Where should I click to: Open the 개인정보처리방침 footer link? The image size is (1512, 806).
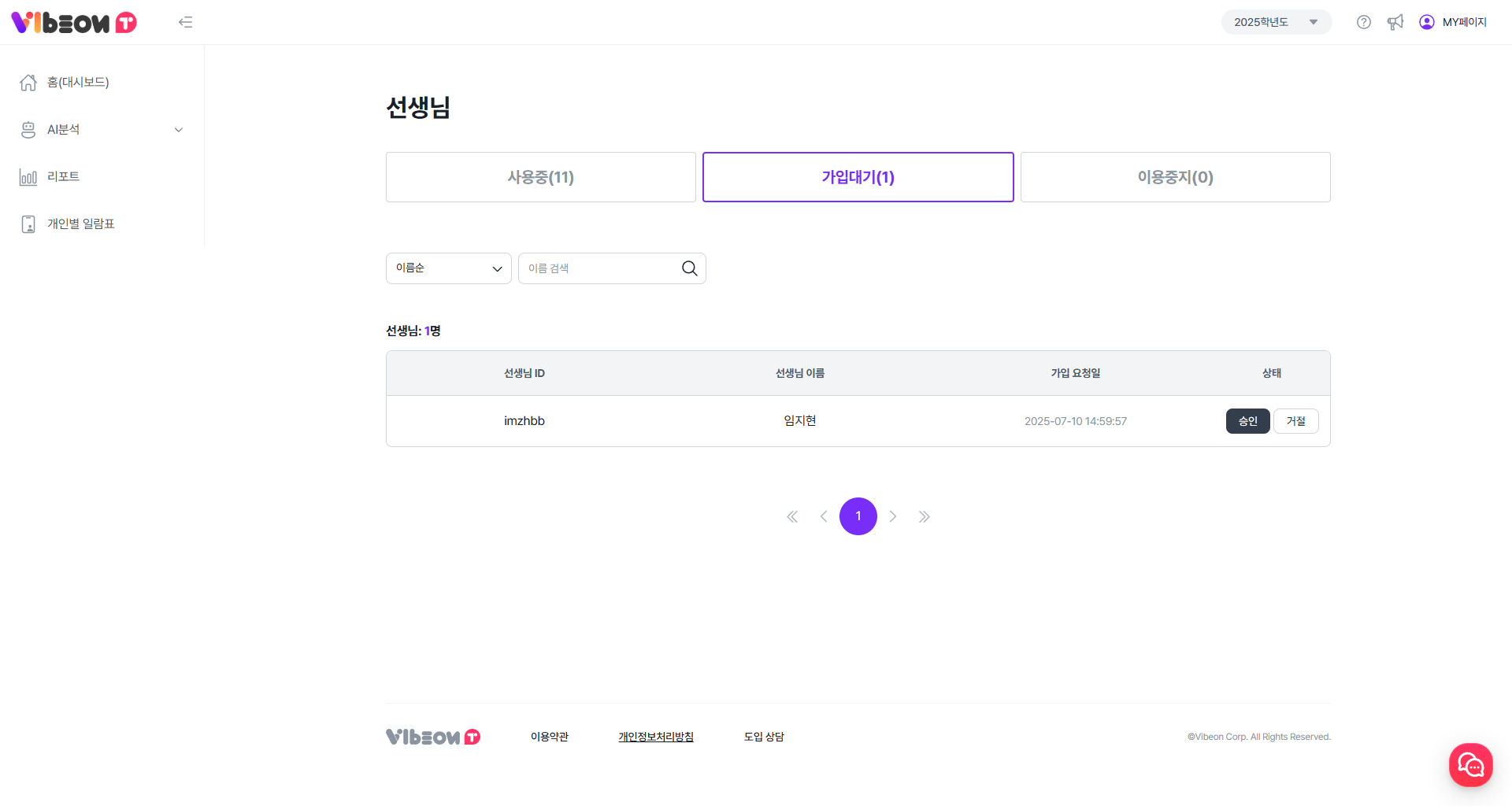coord(655,737)
